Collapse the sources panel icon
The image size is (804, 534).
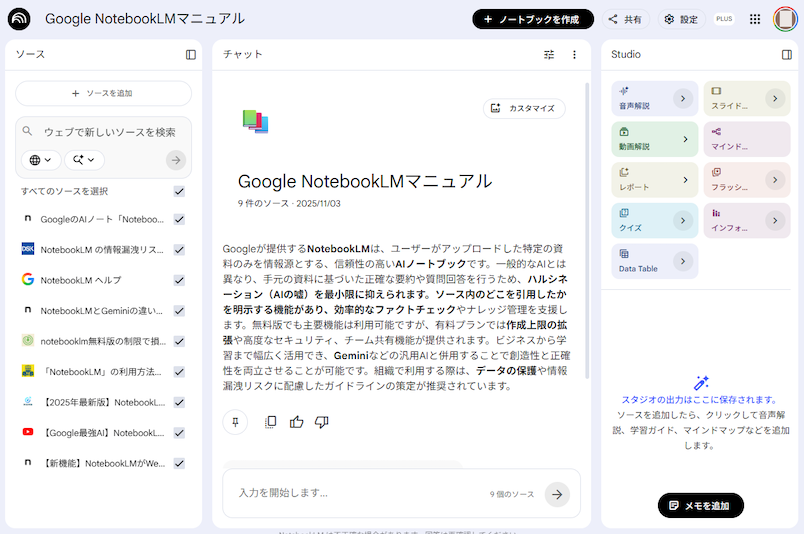tap(191, 54)
